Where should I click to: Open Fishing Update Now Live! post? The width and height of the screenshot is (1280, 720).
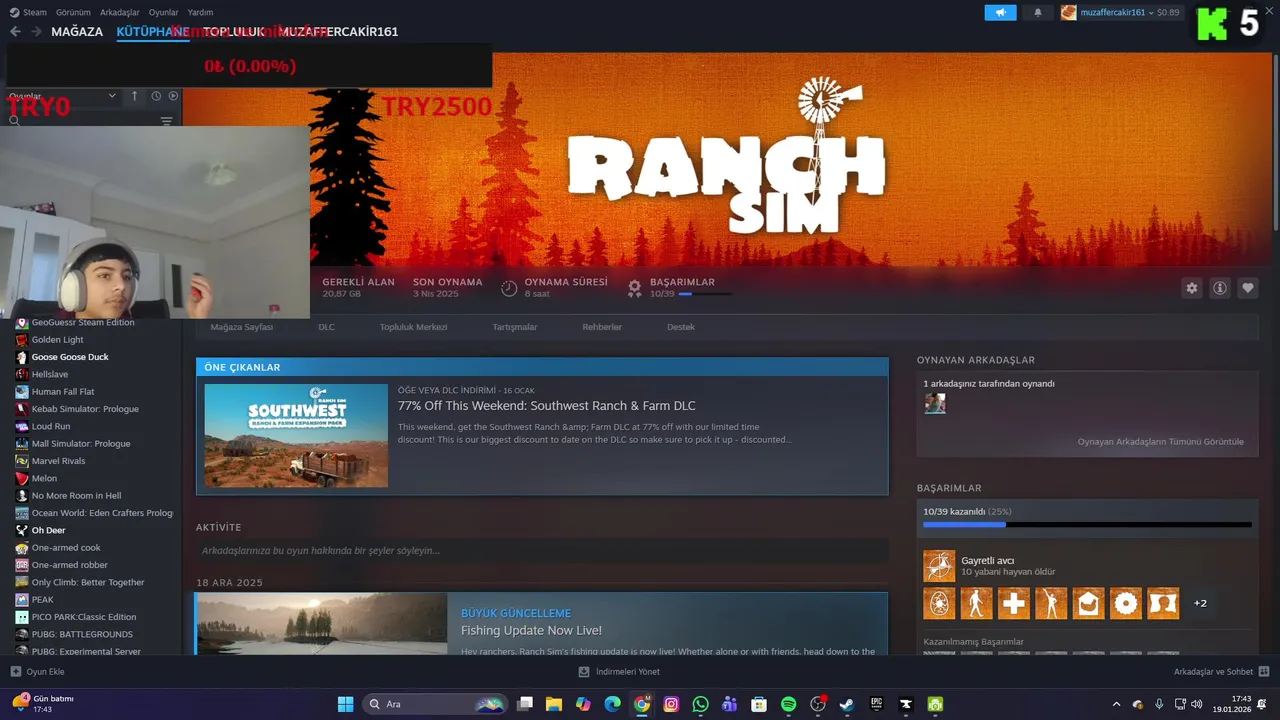(x=531, y=631)
